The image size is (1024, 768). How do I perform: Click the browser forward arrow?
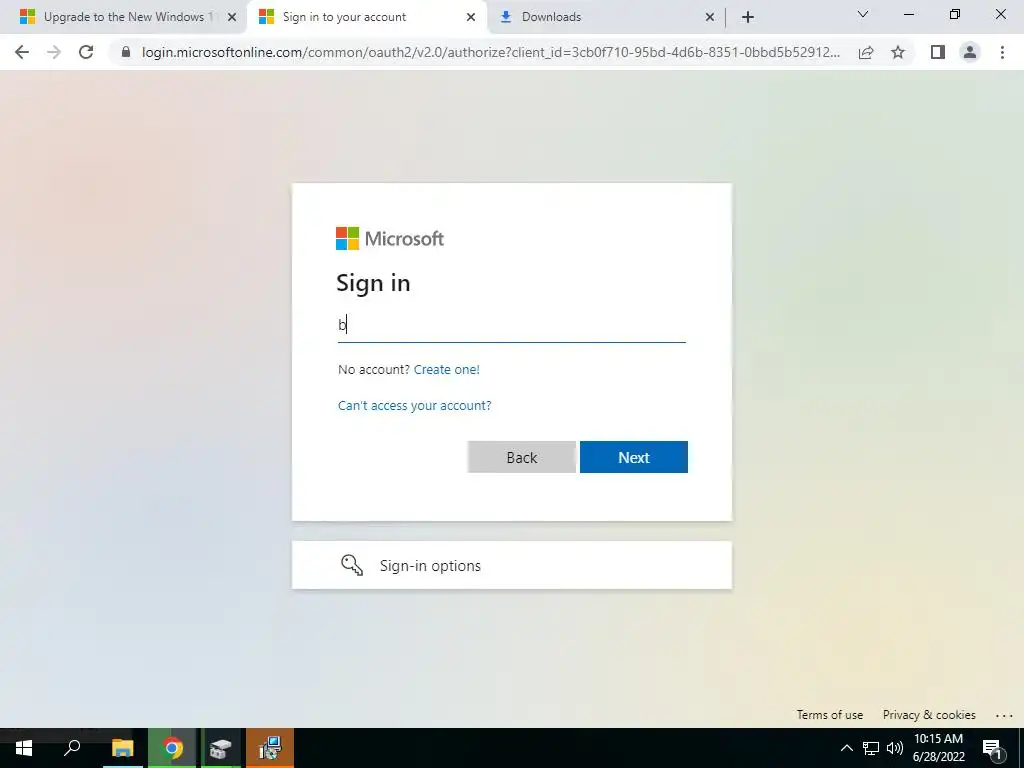click(54, 52)
